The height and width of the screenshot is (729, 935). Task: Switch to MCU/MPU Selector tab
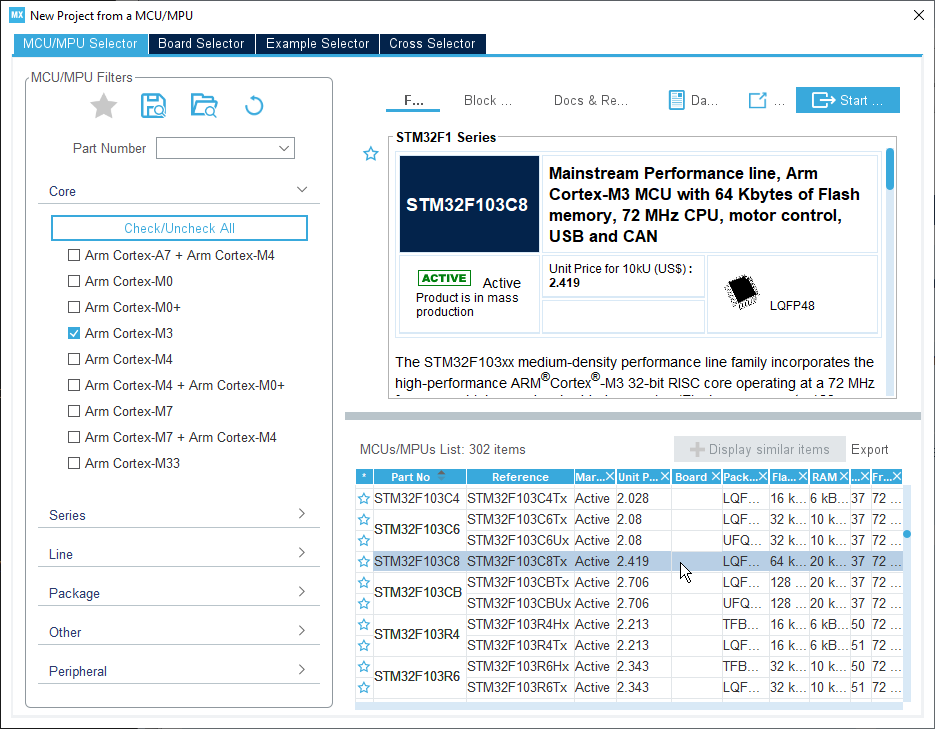pos(81,44)
